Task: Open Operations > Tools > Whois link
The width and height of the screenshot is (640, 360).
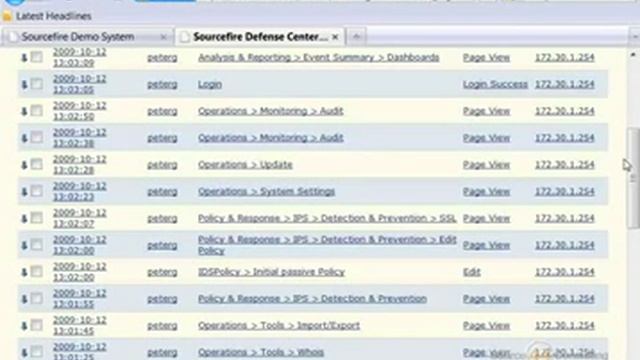Action: tap(261, 352)
